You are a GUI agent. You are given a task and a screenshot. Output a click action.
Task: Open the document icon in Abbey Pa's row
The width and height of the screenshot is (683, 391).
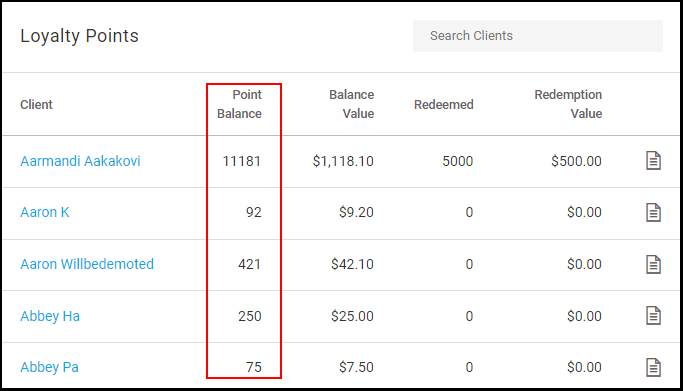pyautogui.click(x=653, y=367)
